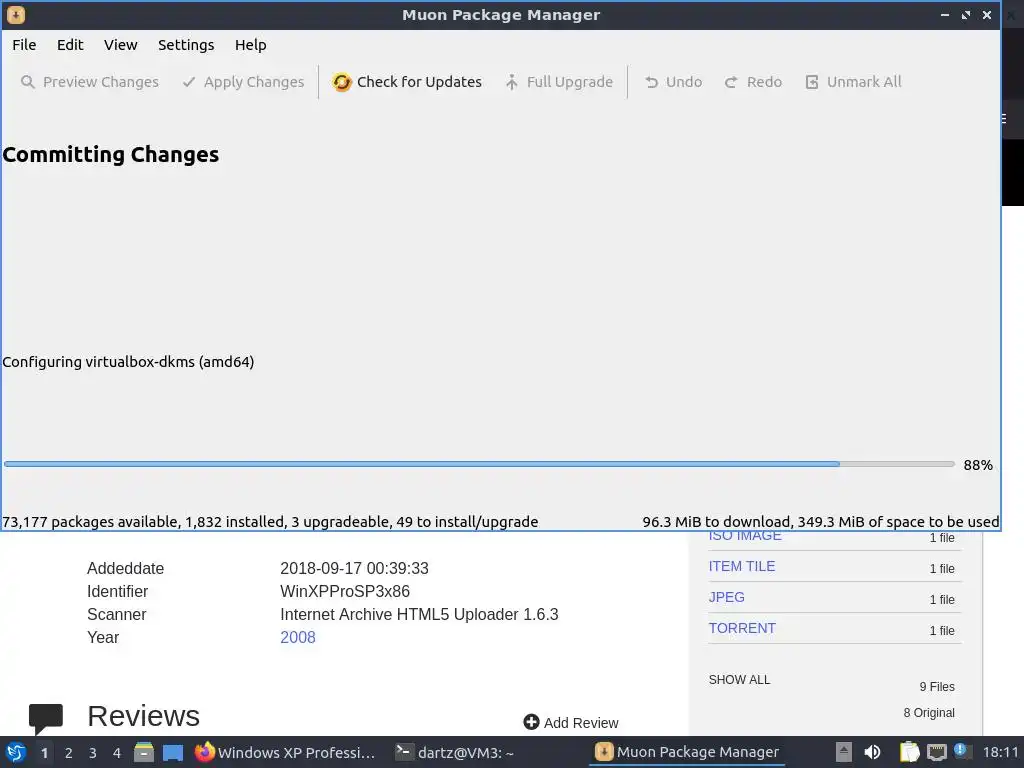Click Full Upgrade toolbar button

[559, 82]
